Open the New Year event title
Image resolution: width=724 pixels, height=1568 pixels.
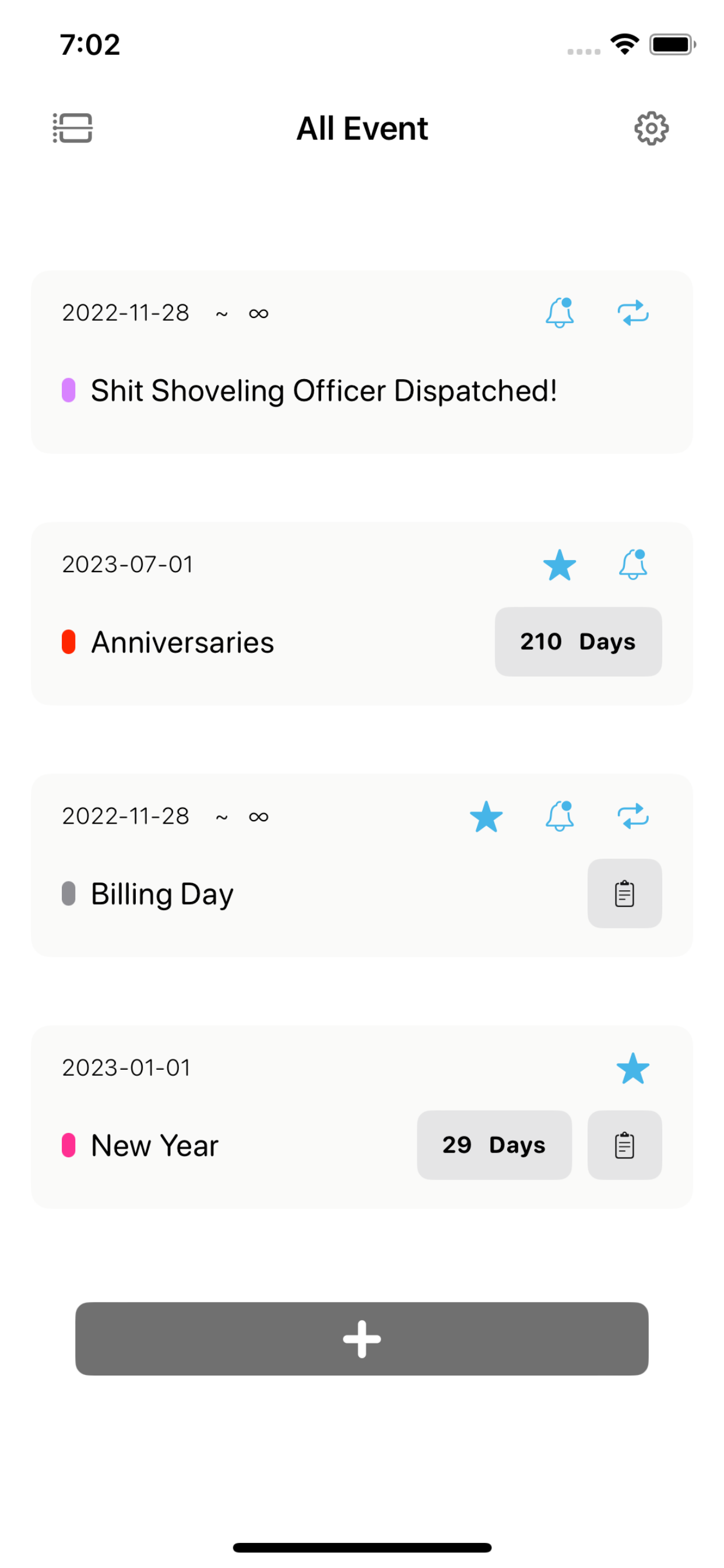(x=154, y=1146)
